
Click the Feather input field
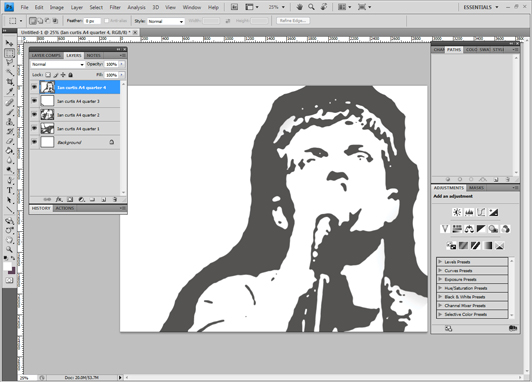pos(92,21)
